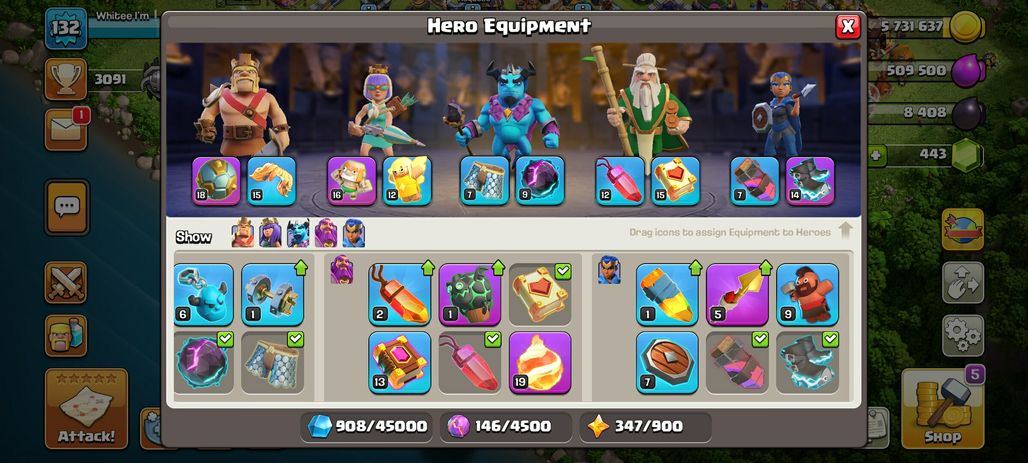This screenshot has width=1028, height=463.
Task: Tap upgrade arrow on level 2 Life Gem
Action: click(x=427, y=267)
